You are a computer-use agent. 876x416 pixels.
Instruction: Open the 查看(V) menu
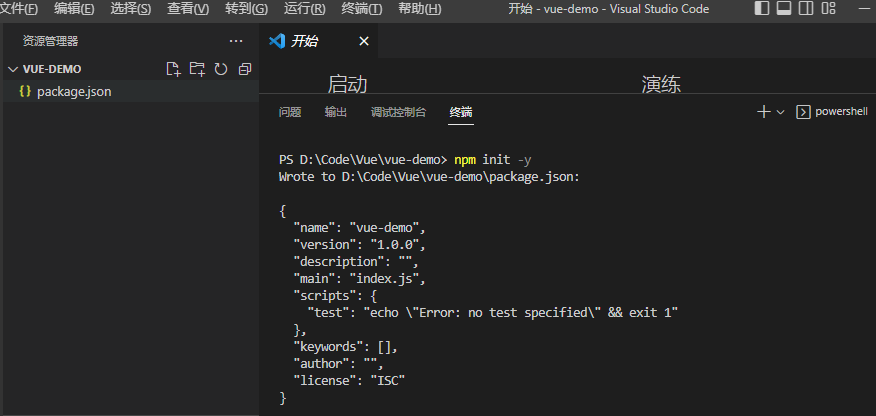(188, 9)
